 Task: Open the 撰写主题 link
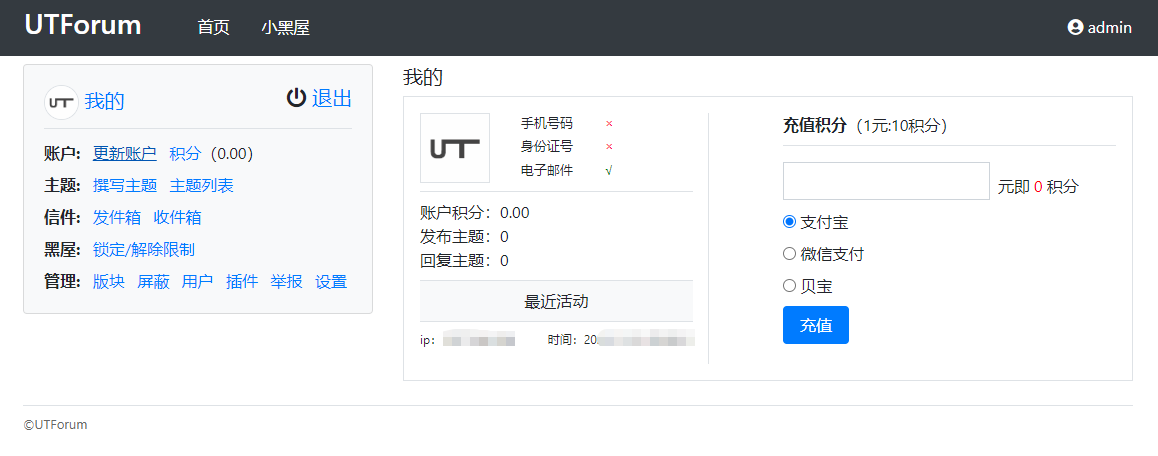click(x=125, y=186)
